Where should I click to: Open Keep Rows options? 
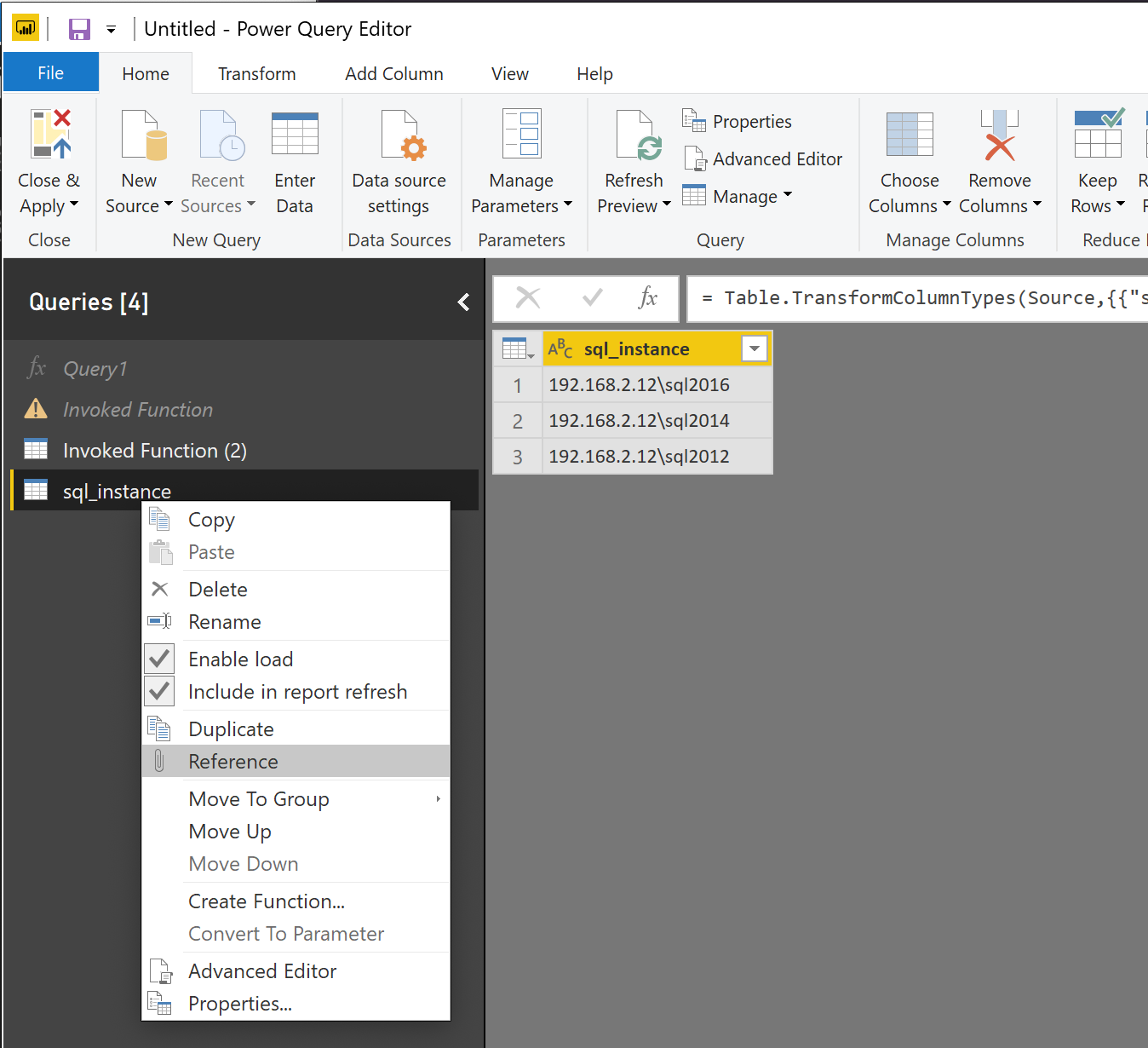coord(1097,158)
